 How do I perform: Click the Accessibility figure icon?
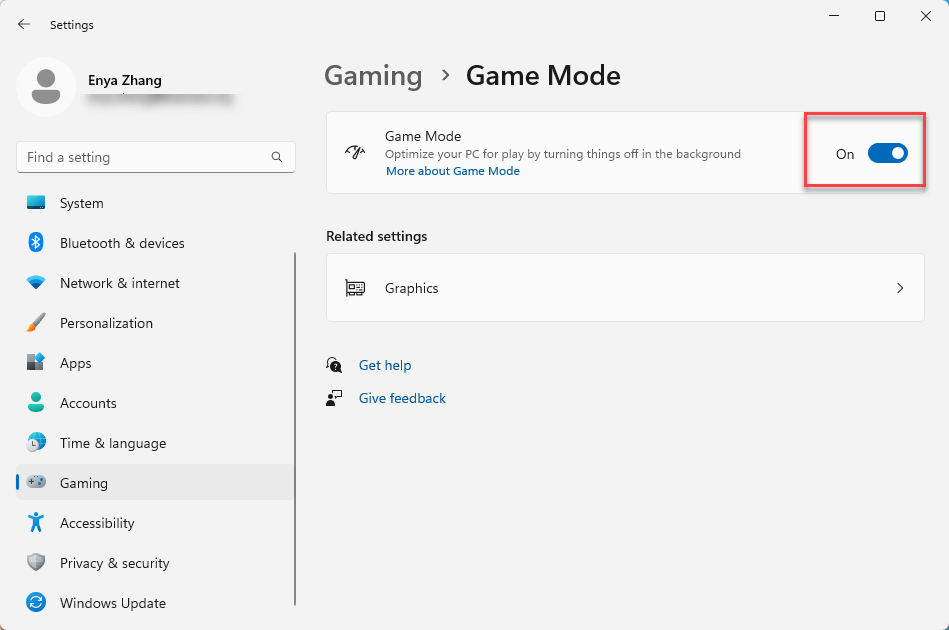click(x=36, y=523)
